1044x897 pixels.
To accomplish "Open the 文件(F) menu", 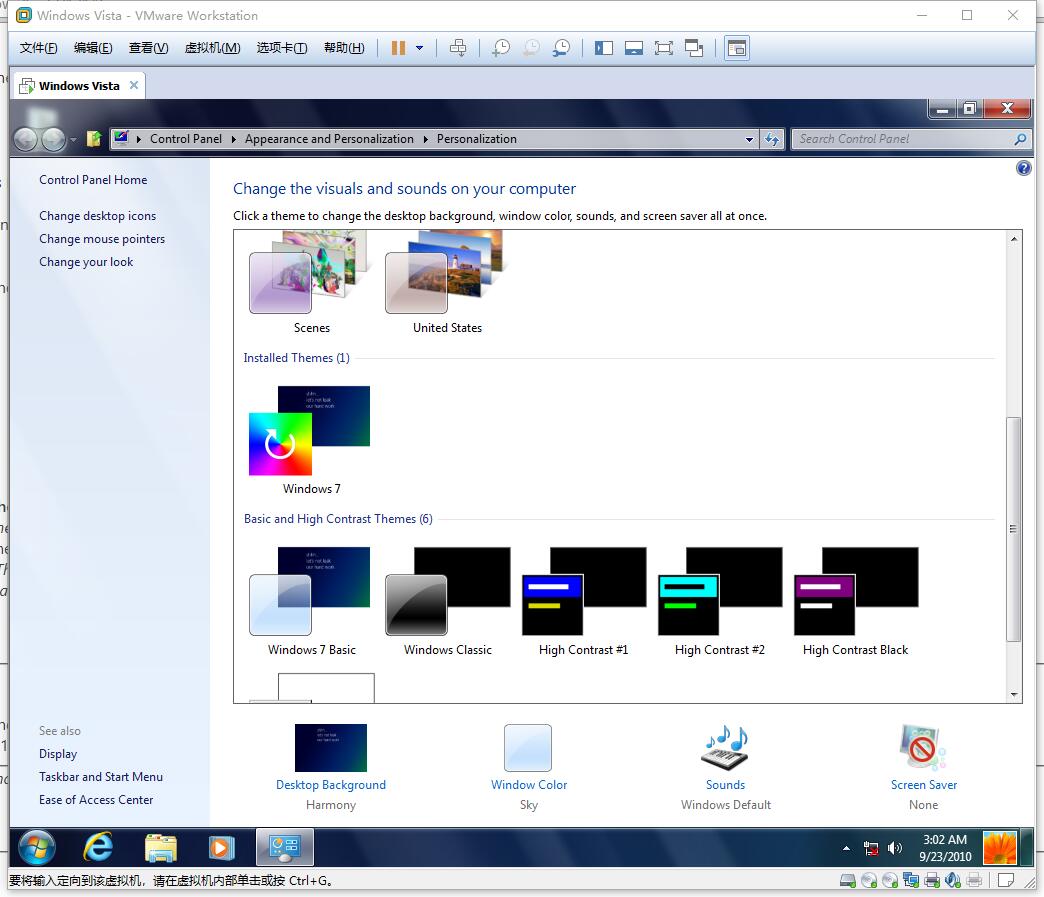I will click(x=39, y=48).
